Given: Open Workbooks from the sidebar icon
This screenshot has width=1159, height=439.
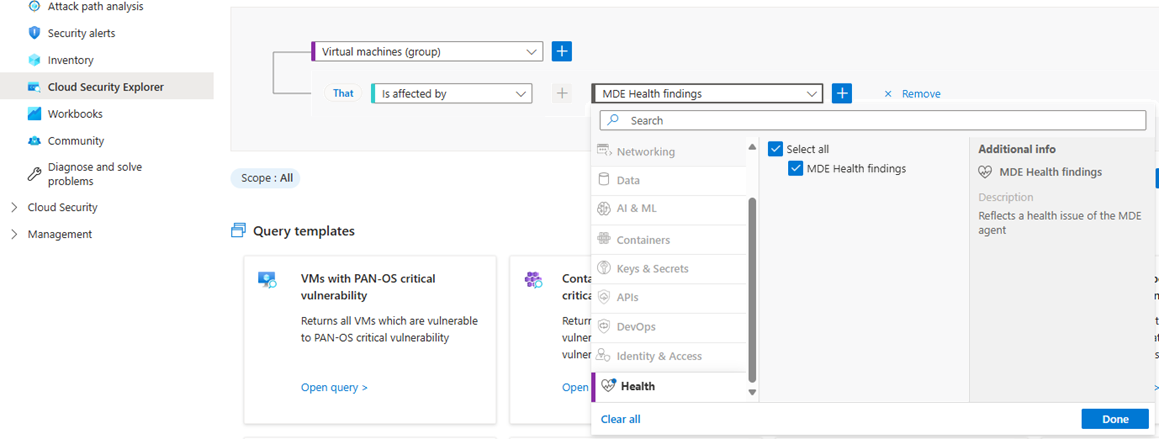Looking at the screenshot, I should tap(34, 114).
